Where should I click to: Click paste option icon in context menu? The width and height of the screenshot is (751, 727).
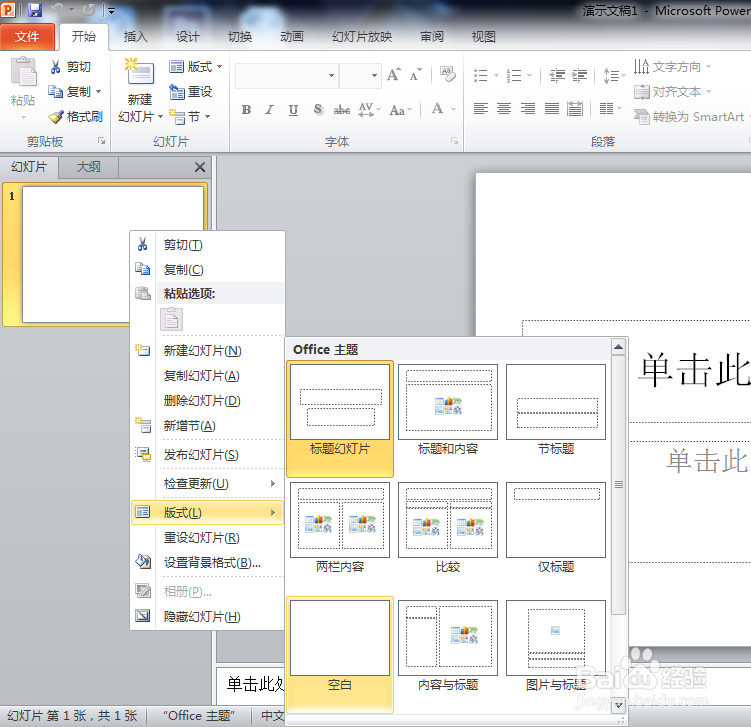coord(171,319)
